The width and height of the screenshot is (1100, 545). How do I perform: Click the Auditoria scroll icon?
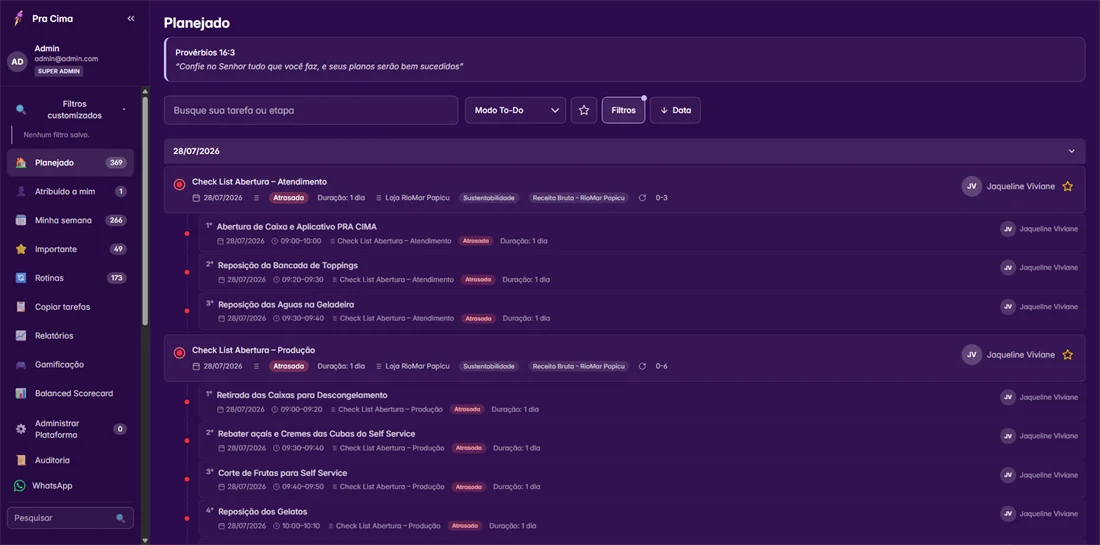pos(21,460)
